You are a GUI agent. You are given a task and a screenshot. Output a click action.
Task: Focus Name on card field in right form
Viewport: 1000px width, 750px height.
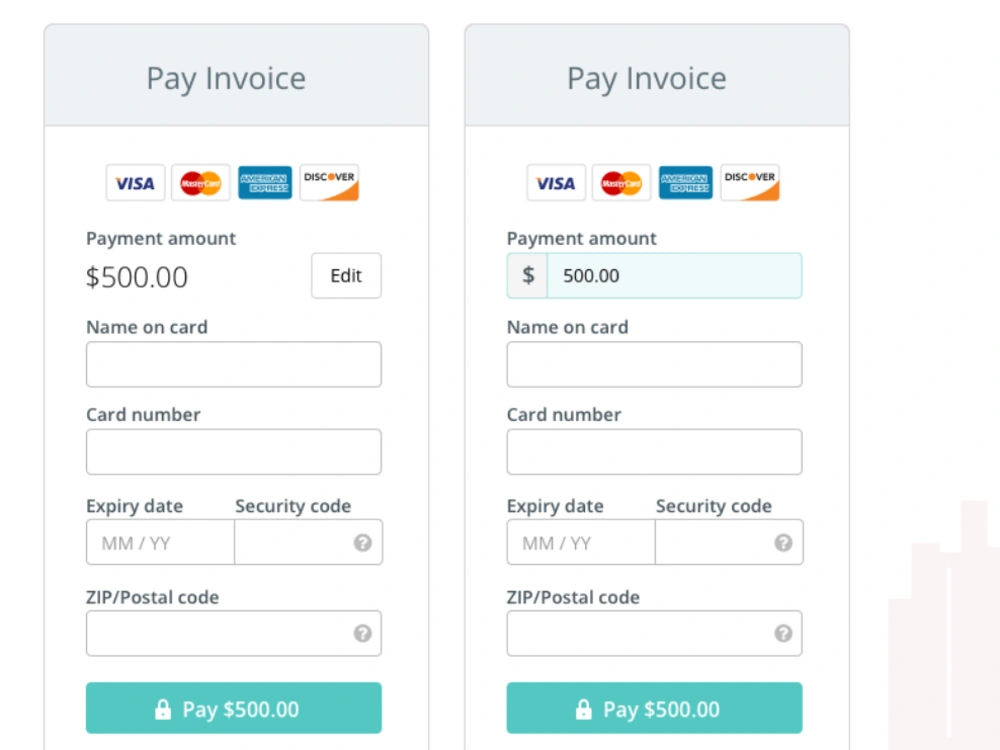click(x=654, y=364)
